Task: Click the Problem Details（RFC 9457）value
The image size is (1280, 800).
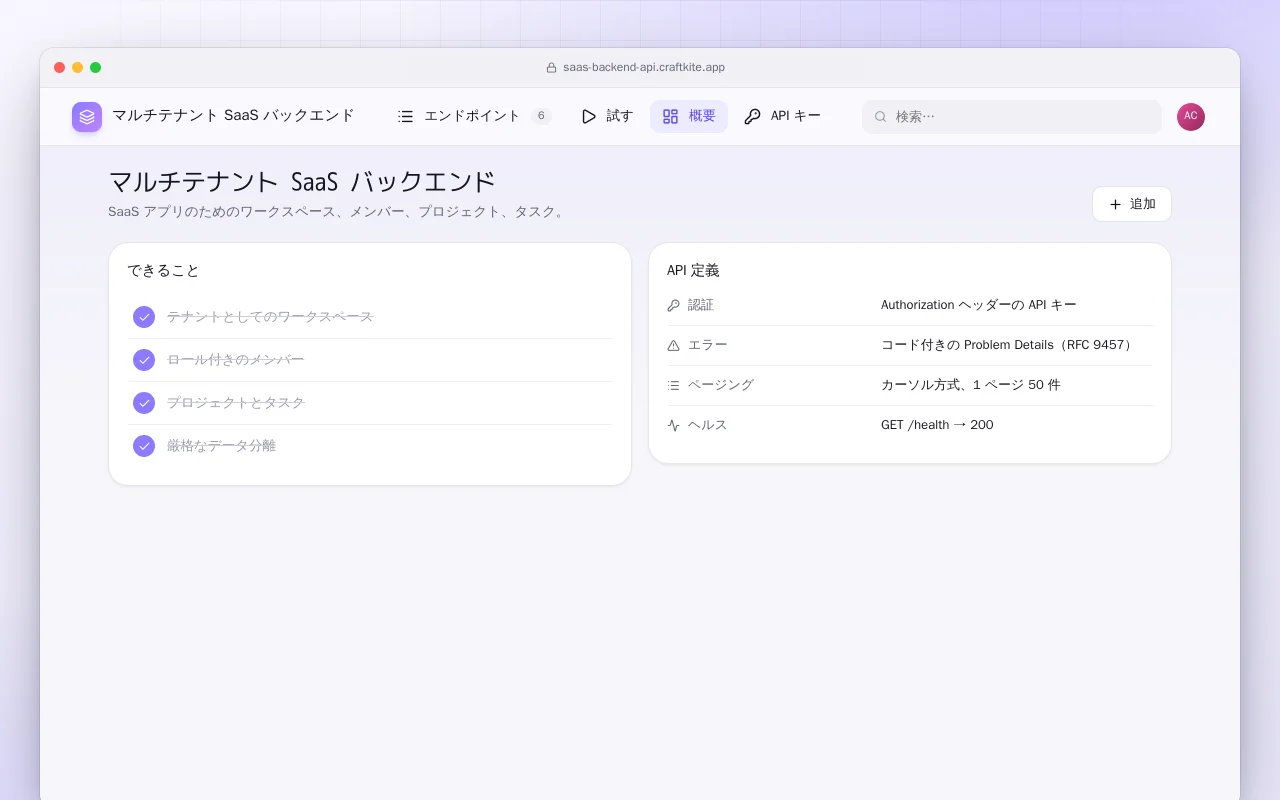Action: pos(1008,345)
